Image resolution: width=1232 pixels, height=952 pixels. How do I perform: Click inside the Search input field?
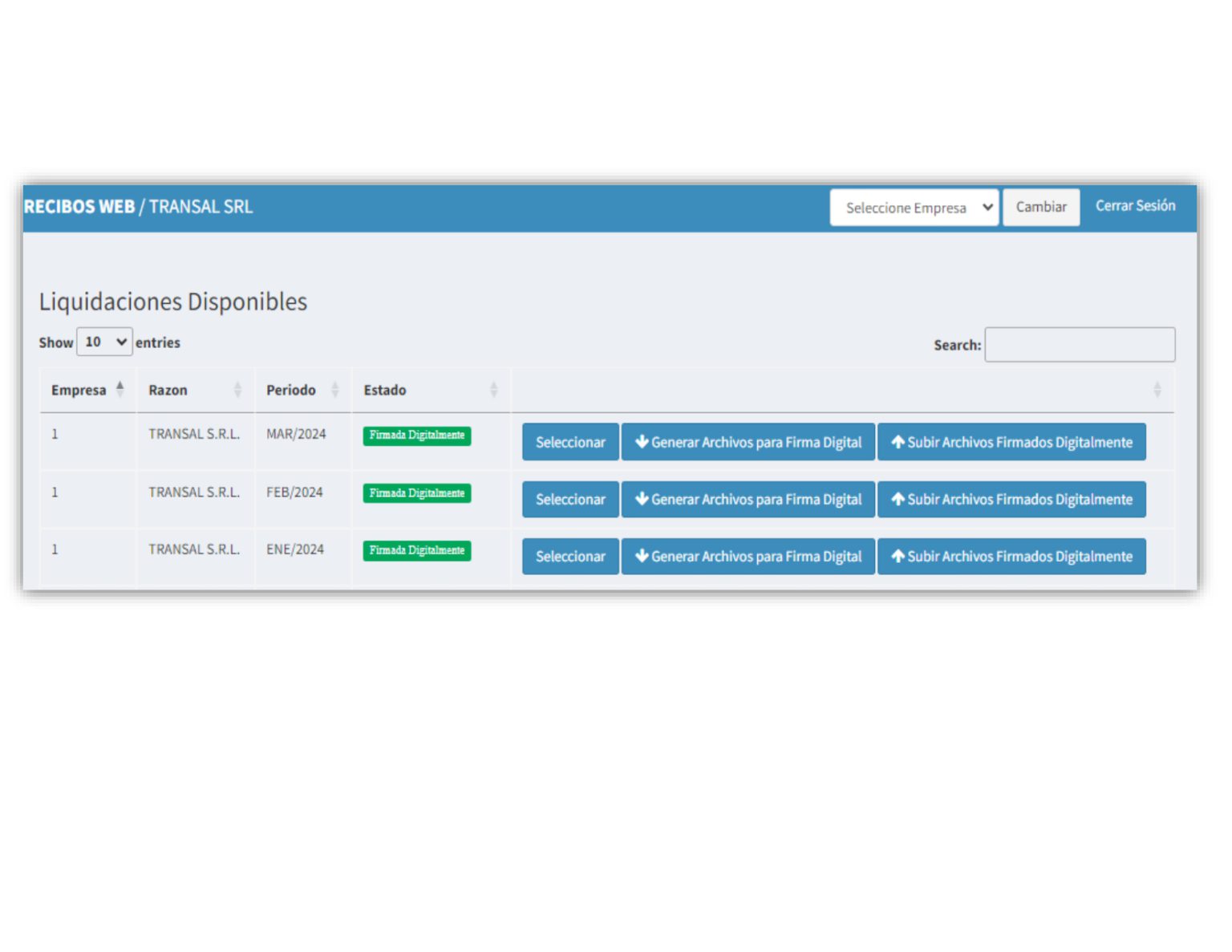click(1080, 344)
